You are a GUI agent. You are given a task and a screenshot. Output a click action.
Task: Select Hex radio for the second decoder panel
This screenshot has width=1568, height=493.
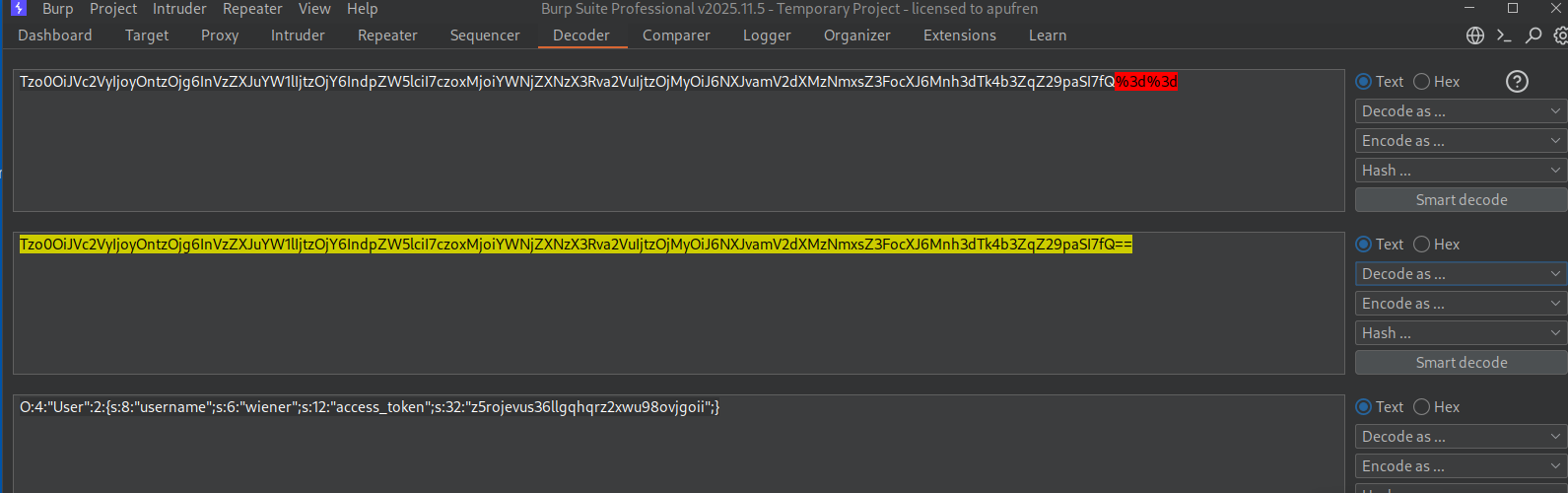click(1422, 245)
